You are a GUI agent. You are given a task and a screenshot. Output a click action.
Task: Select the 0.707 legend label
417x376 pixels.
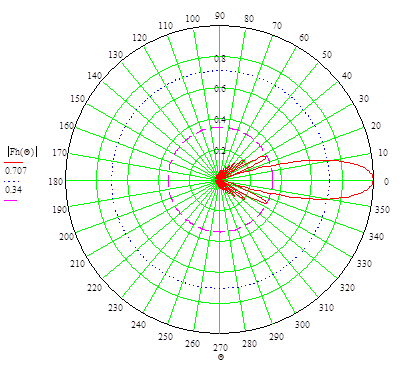coord(16,171)
